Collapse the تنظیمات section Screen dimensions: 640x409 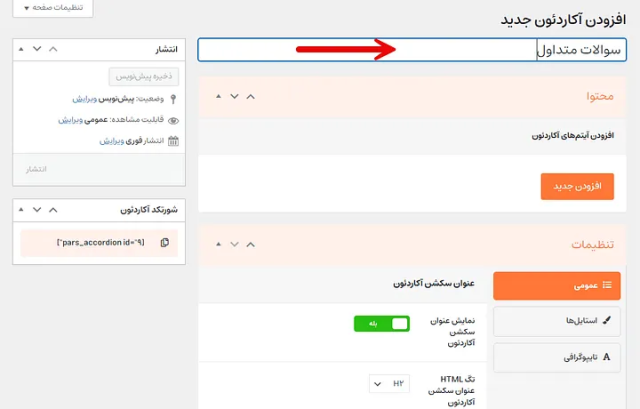(251, 245)
